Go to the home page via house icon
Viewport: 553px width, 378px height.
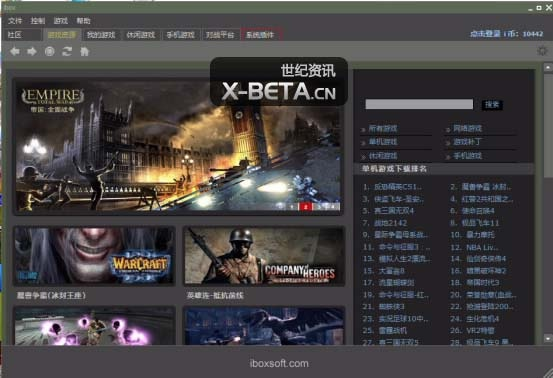tap(85, 51)
